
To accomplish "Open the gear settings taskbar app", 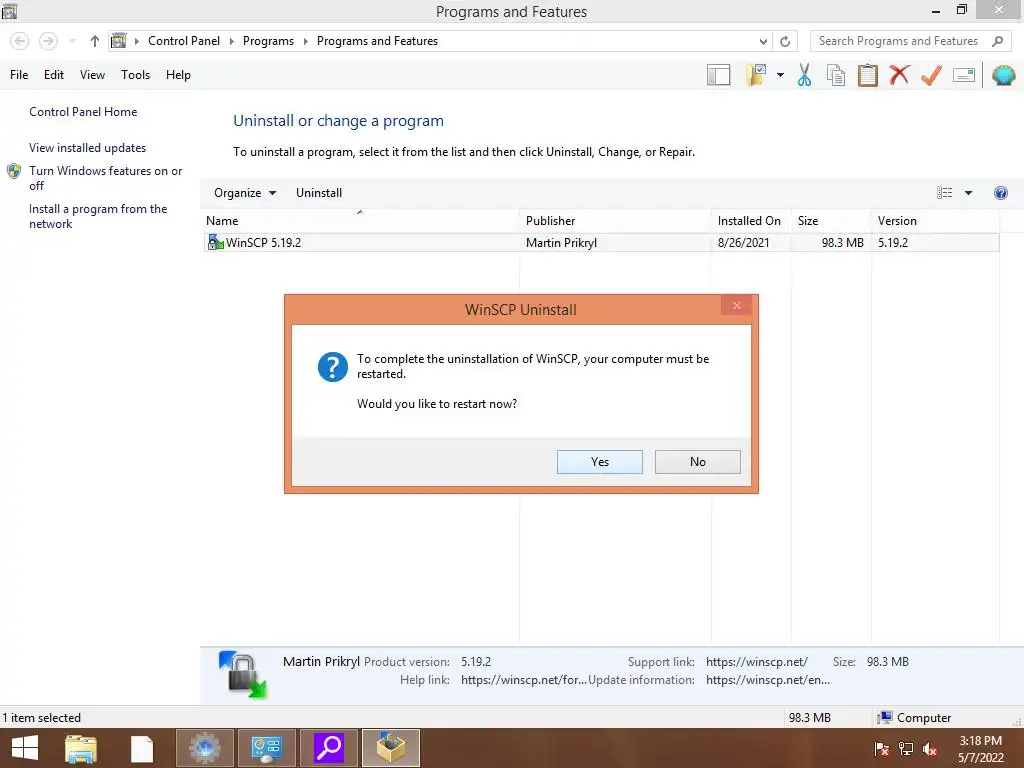I will [x=204, y=748].
